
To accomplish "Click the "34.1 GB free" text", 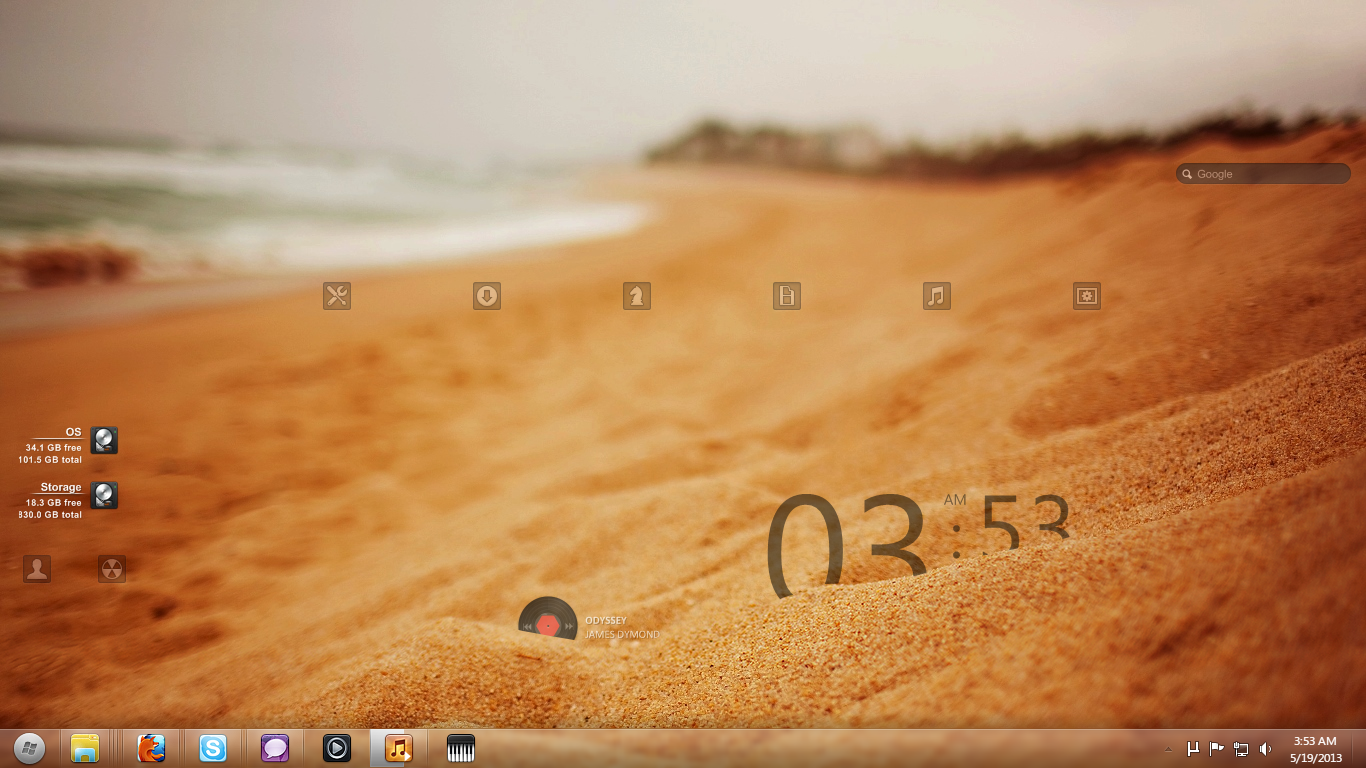I will (54, 448).
